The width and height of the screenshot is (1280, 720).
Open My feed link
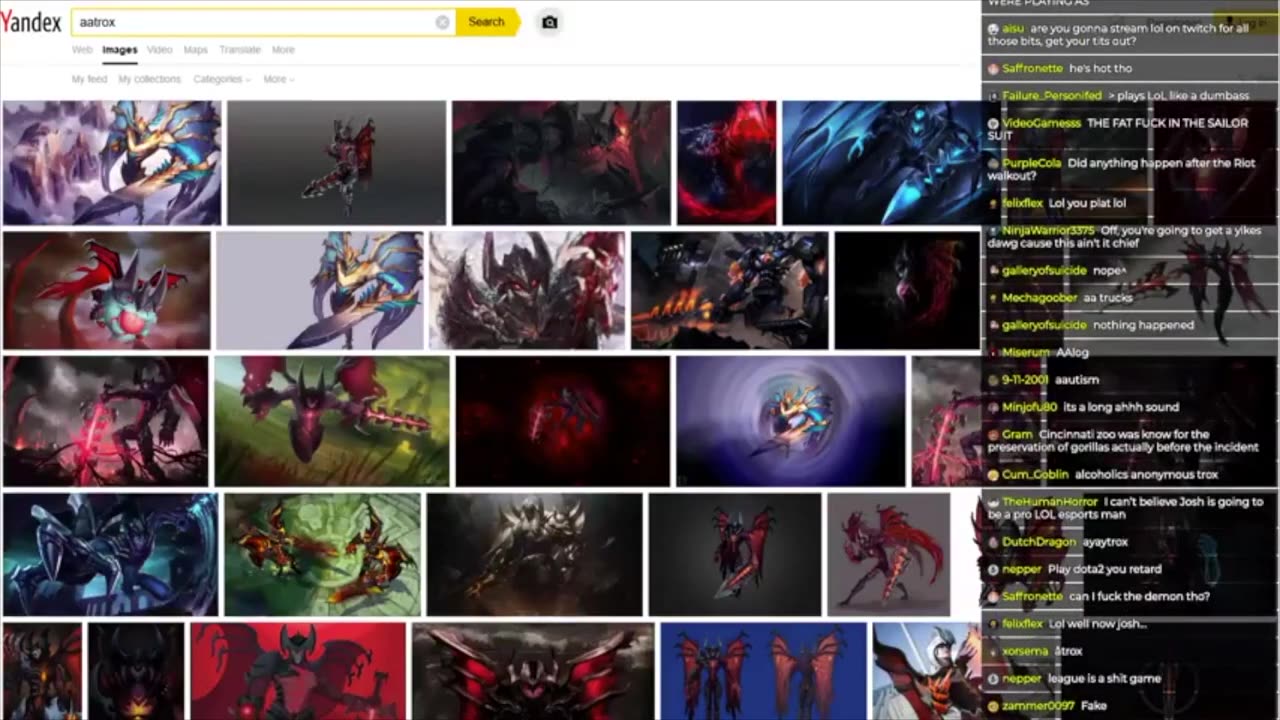pyautogui.click(x=89, y=79)
